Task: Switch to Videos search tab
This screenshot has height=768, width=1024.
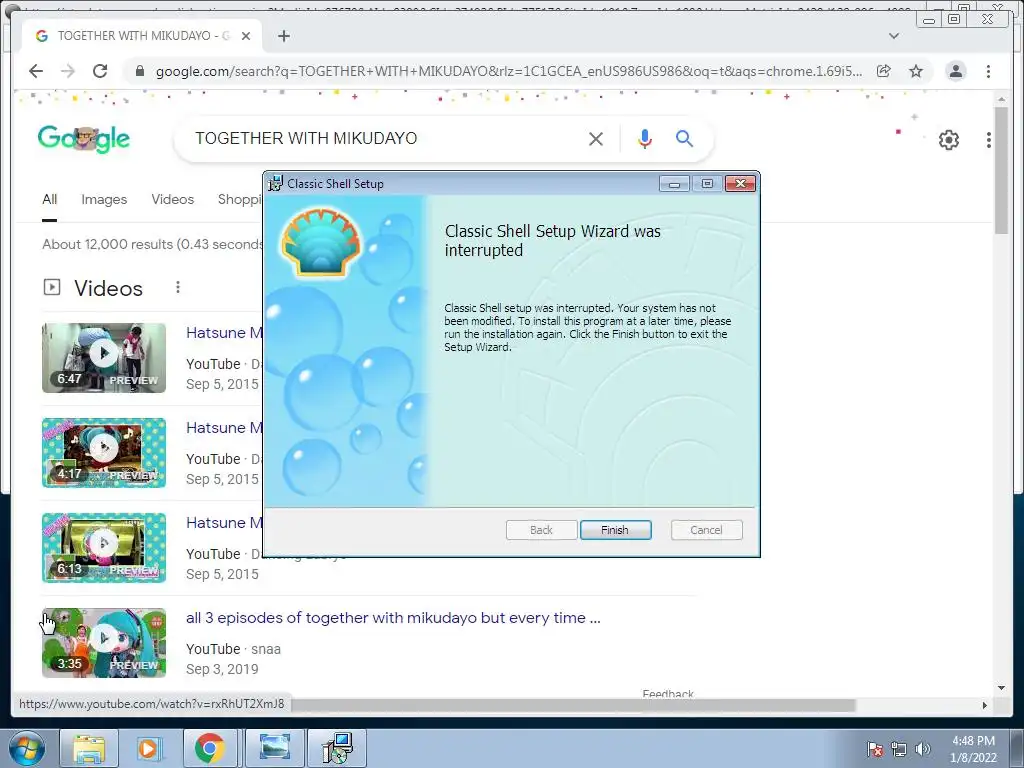Action: (172, 199)
